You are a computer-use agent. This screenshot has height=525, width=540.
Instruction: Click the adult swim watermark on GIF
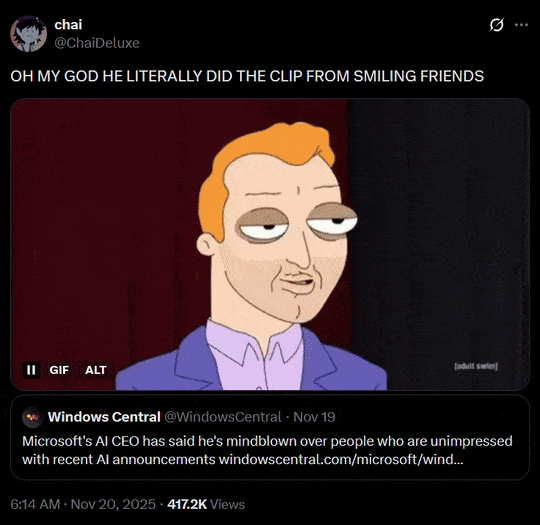tap(476, 366)
